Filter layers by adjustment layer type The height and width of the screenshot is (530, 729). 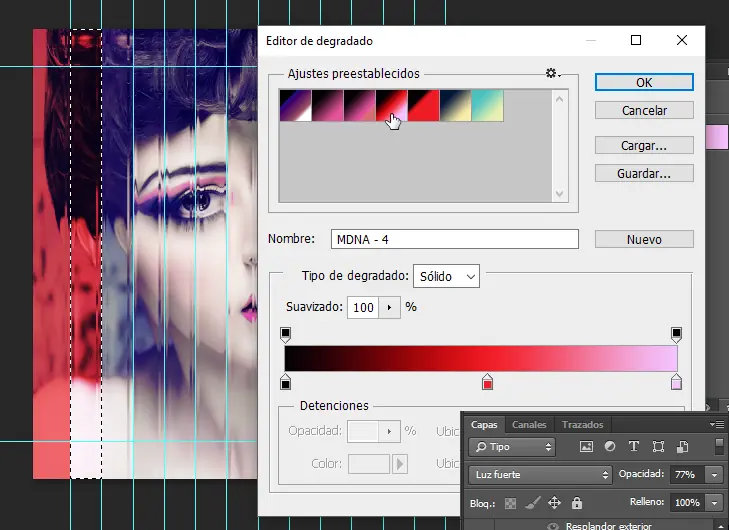(610, 447)
